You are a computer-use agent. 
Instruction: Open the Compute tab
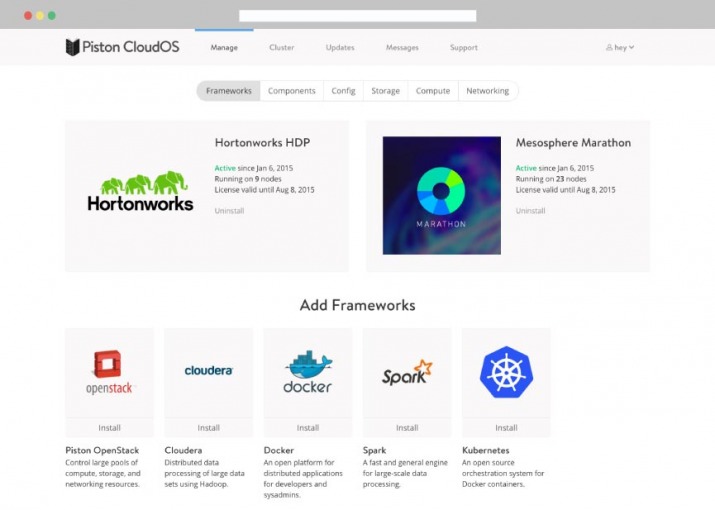coord(433,91)
